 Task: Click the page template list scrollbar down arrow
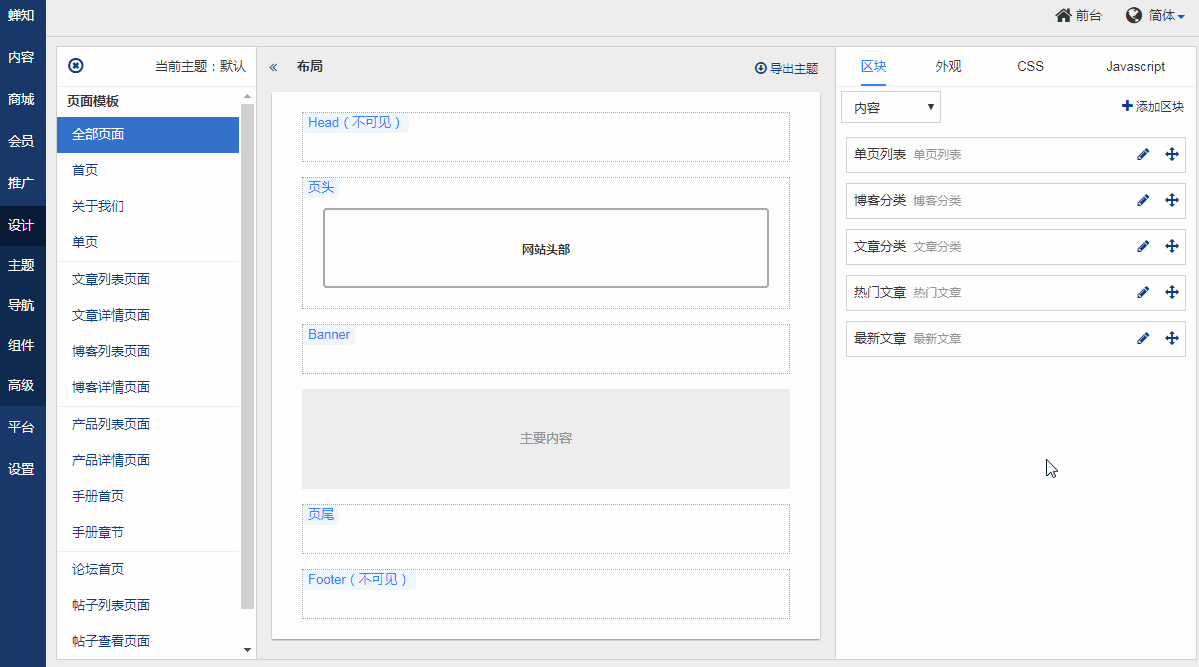pos(248,650)
